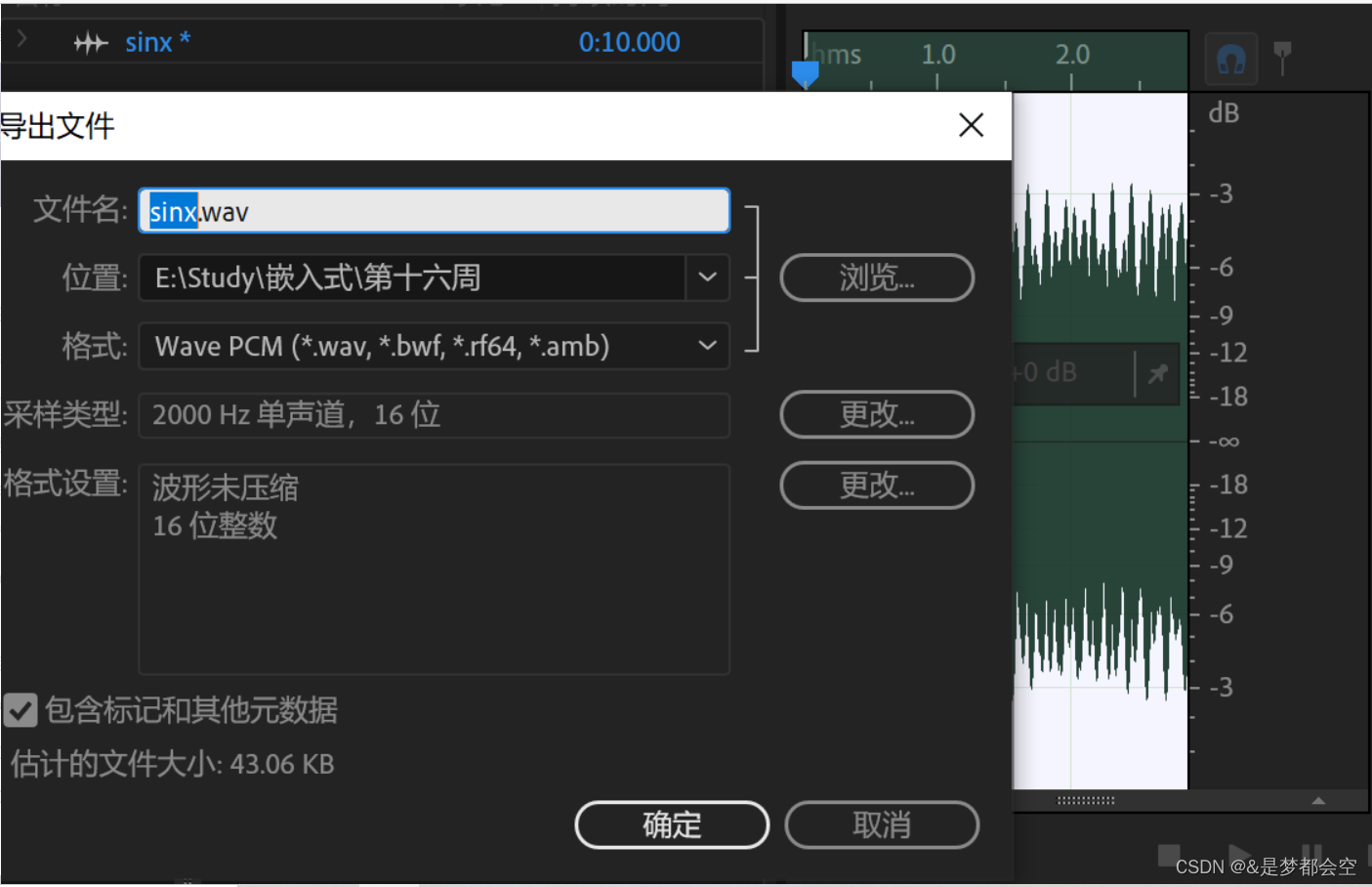Click the blue playhead marker on the timeline
The image size is (1372, 887).
point(805,74)
